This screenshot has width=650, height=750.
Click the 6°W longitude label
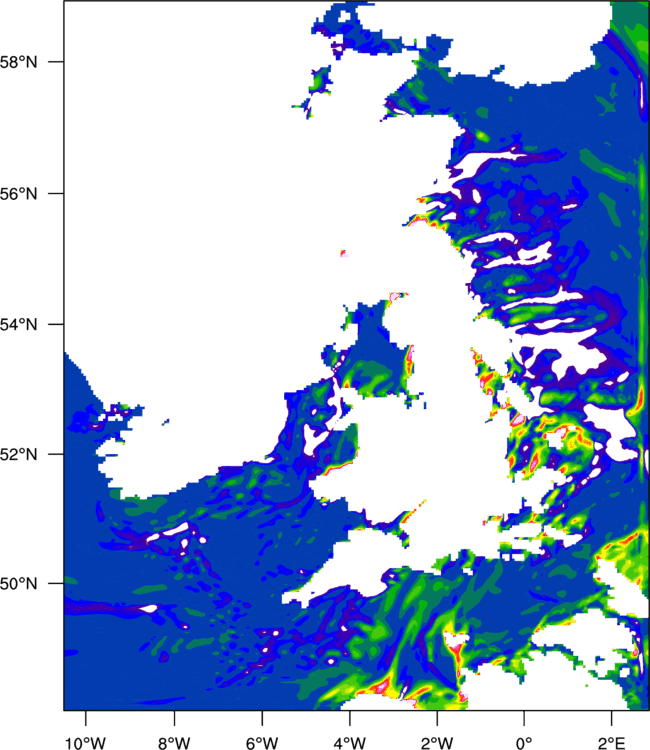click(262, 743)
